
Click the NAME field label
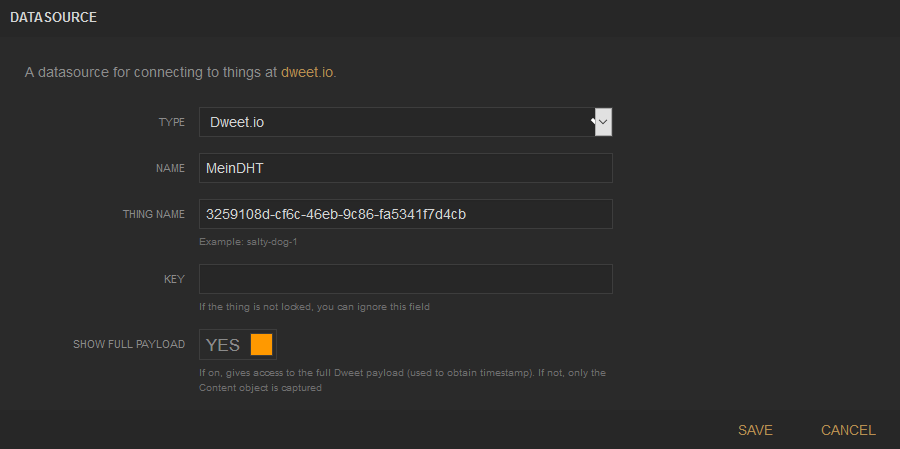pos(171,168)
